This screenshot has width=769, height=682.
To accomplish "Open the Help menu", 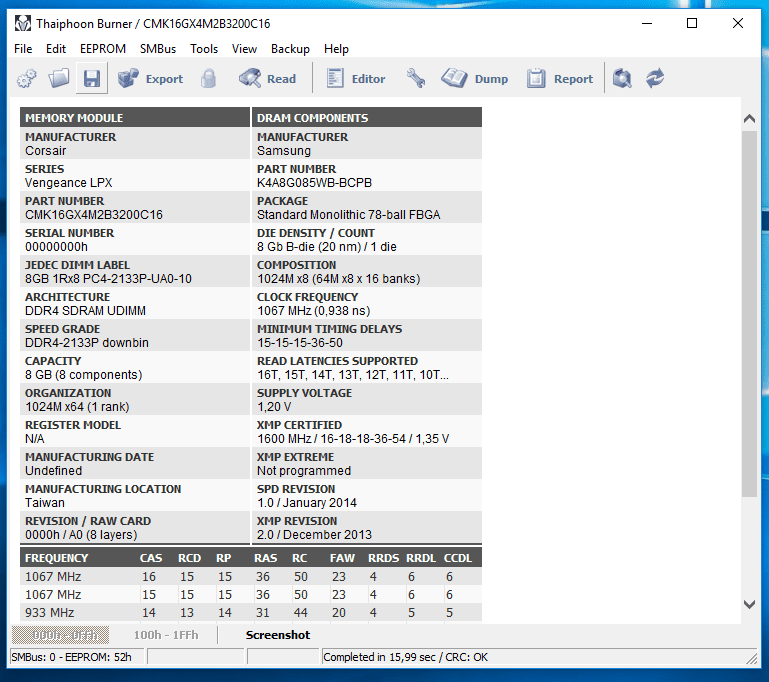I will tap(336, 49).
